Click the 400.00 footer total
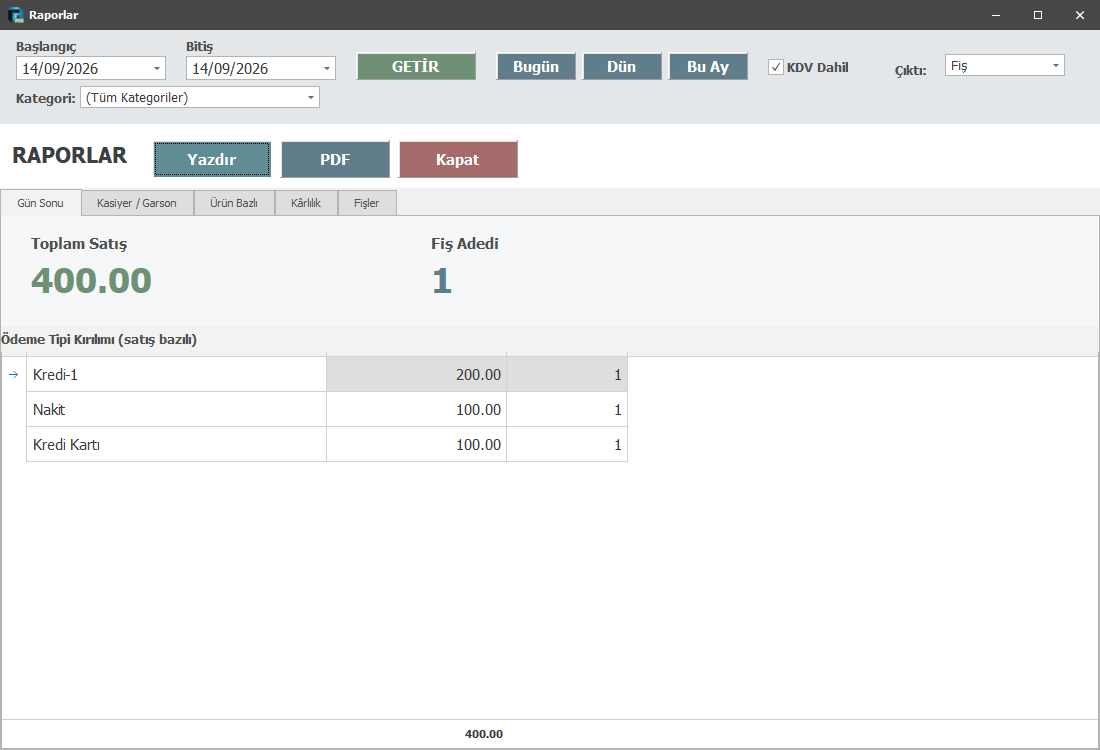Screen dimensions: 1100x750 click(484, 734)
